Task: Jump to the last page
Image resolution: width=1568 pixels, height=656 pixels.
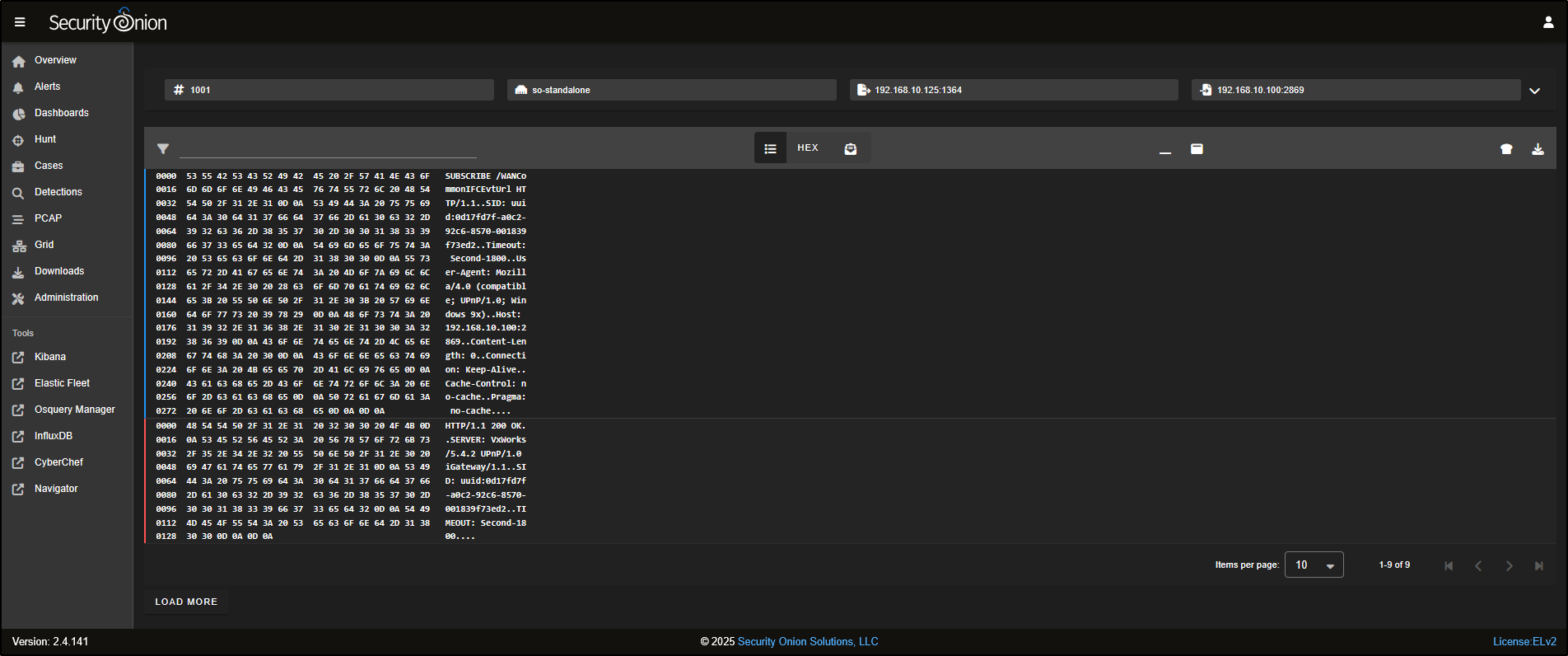Action: [1538, 565]
